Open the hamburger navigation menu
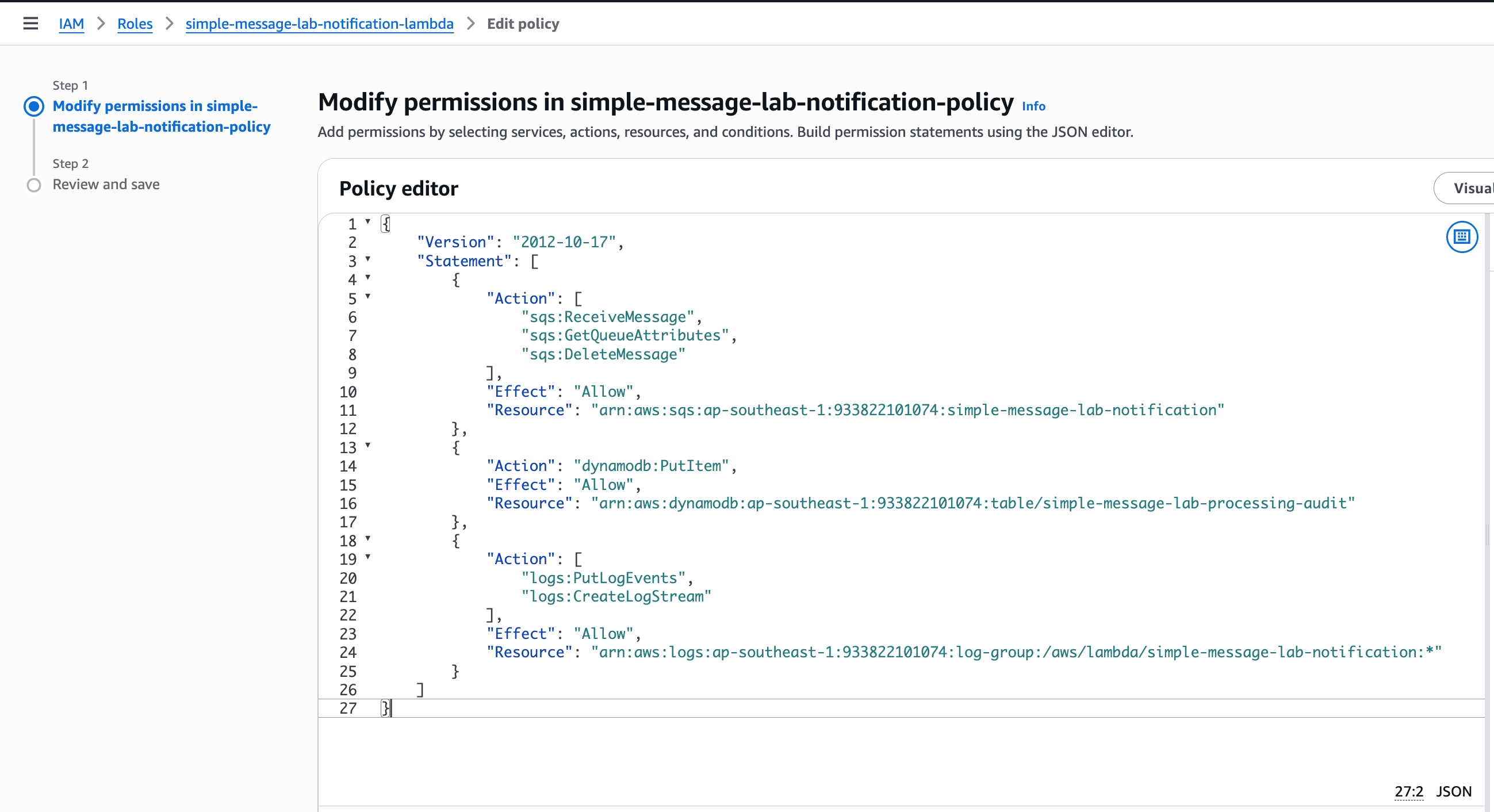 pyautogui.click(x=30, y=24)
